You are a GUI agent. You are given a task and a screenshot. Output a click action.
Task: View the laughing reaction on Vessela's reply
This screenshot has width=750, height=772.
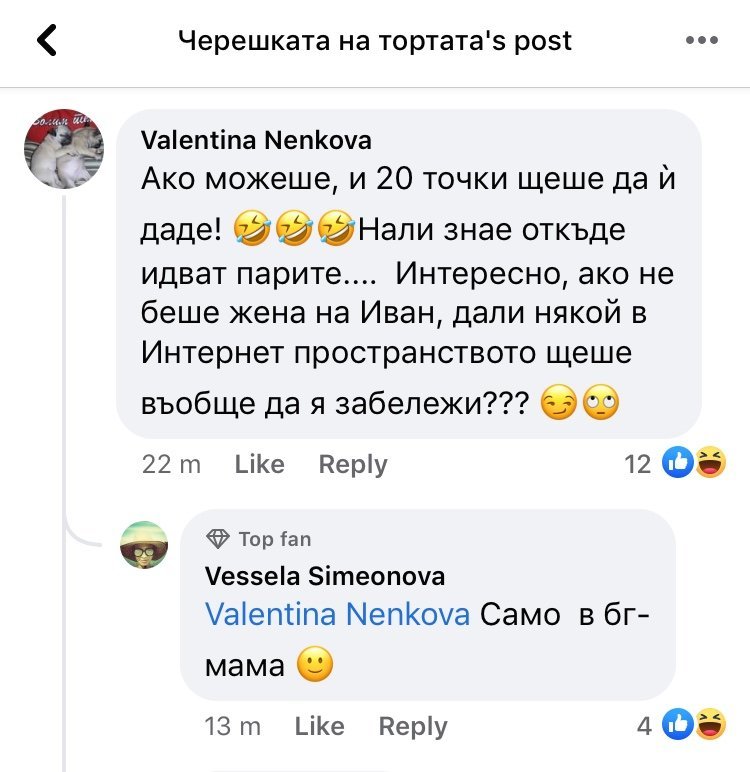pos(710,725)
